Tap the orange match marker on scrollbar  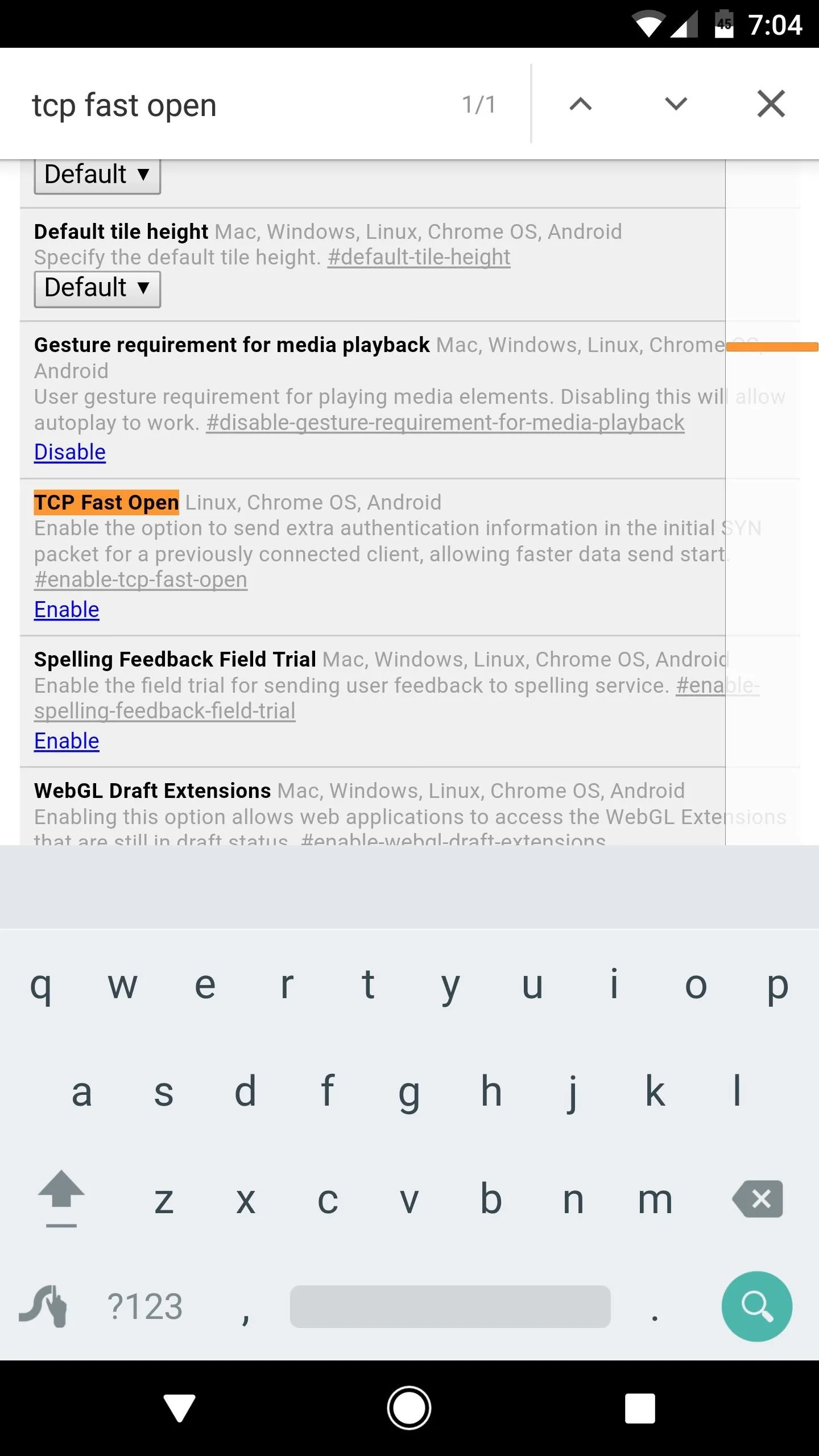point(772,347)
